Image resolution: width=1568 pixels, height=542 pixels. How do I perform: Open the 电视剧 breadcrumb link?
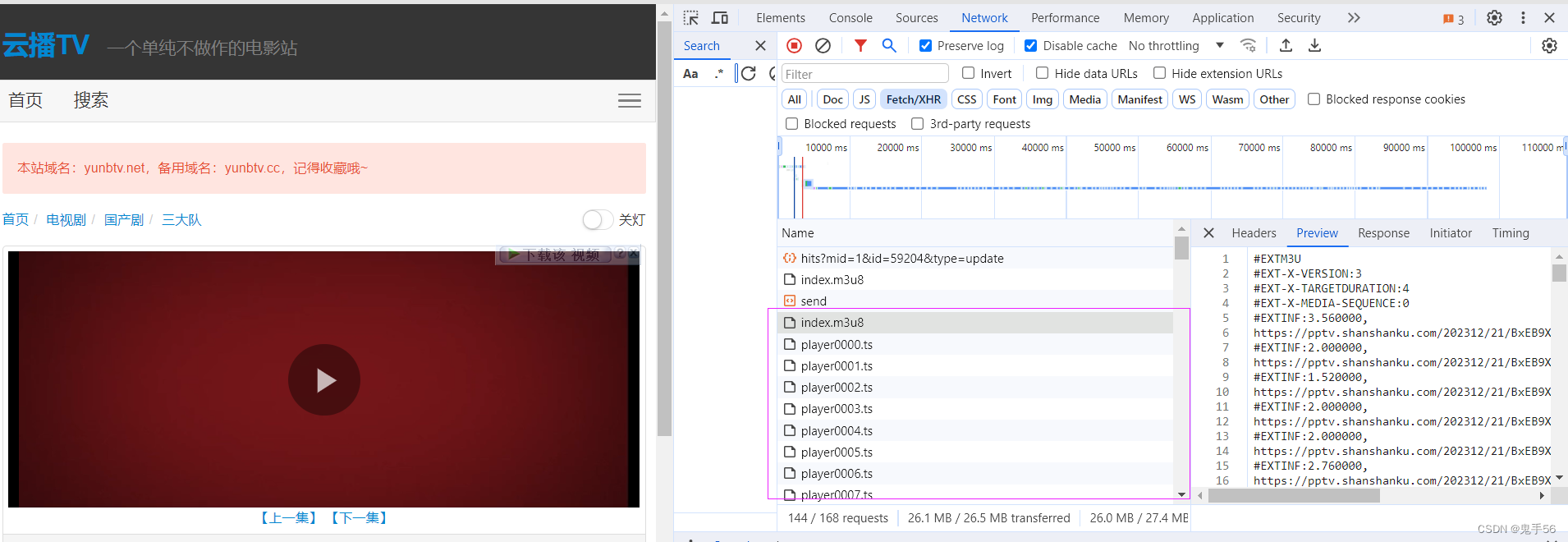66,219
